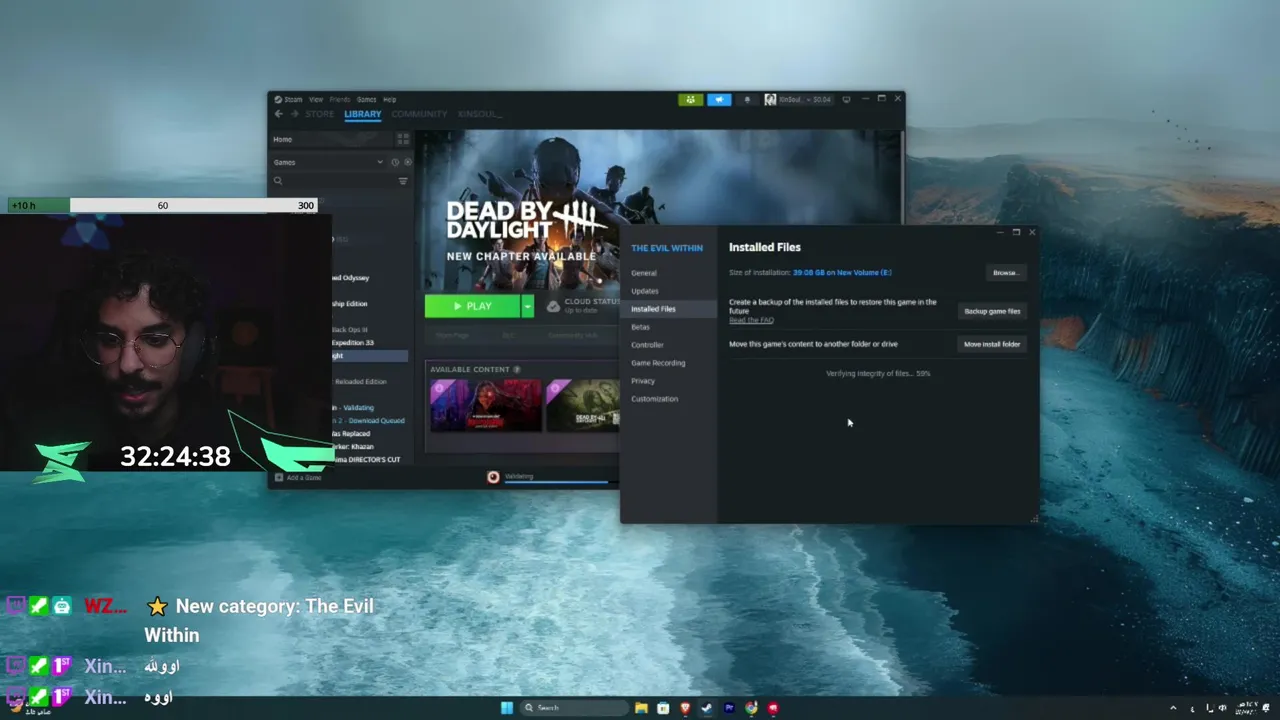Select Updates in properties sidebar
1280x720 pixels.
[x=645, y=291]
